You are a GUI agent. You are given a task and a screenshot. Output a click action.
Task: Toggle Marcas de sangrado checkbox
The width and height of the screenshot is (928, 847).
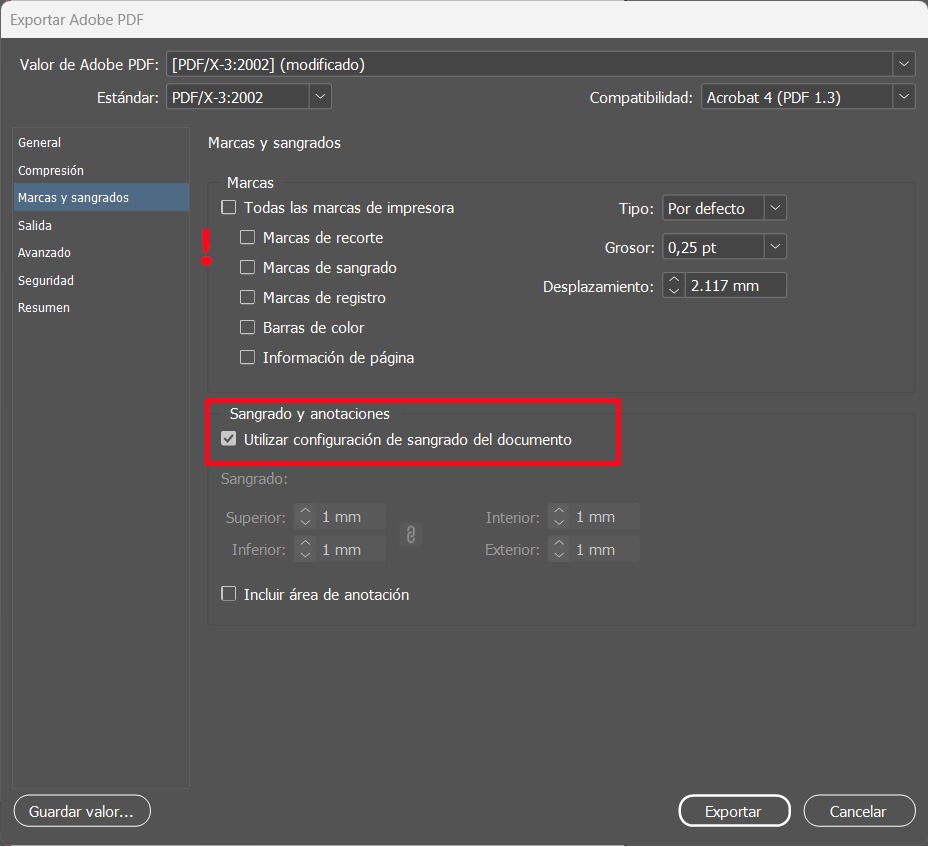248,268
